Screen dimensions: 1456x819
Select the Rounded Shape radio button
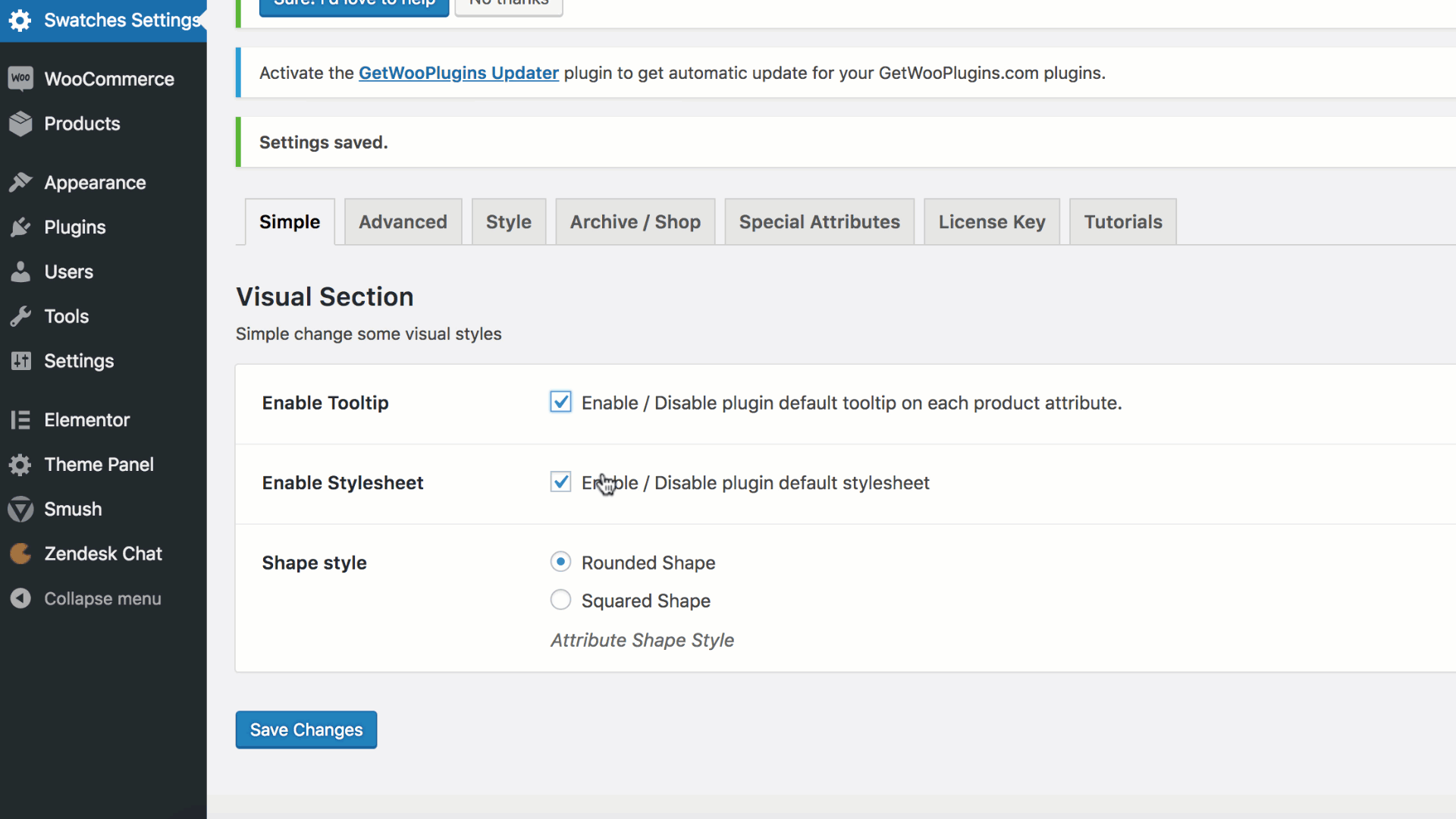coord(560,562)
